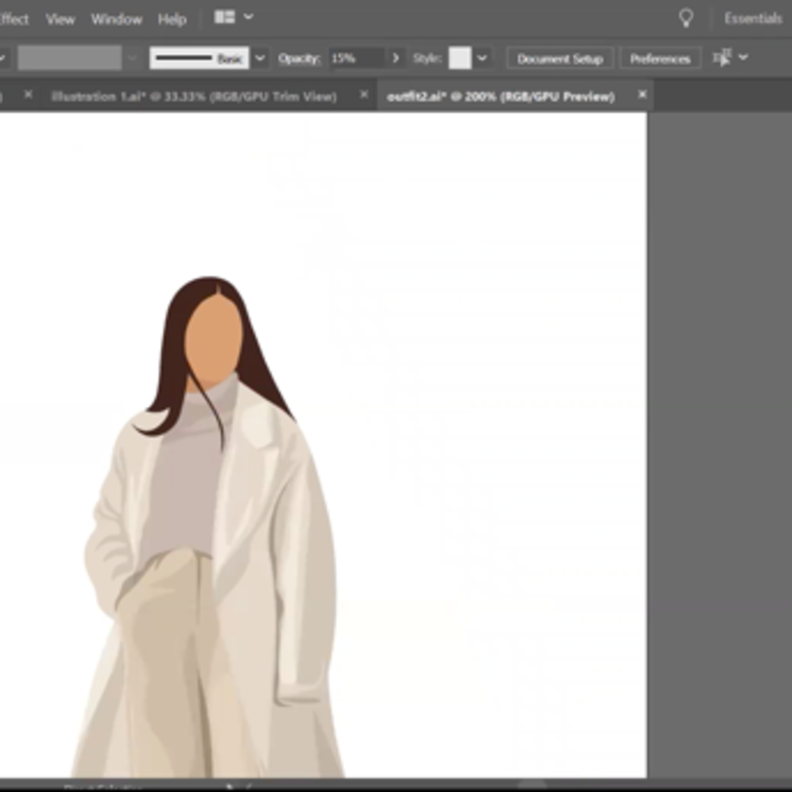The image size is (792, 792).
Task: Open the Basic brush definition dropdown
Action: [260, 58]
